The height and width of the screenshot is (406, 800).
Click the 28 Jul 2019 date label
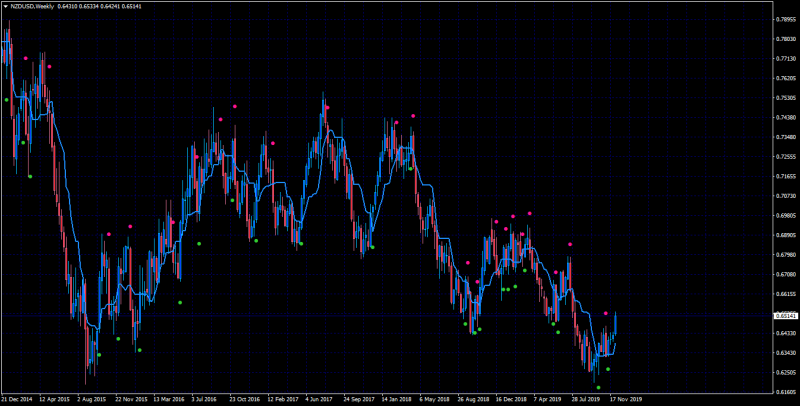(x=588, y=399)
